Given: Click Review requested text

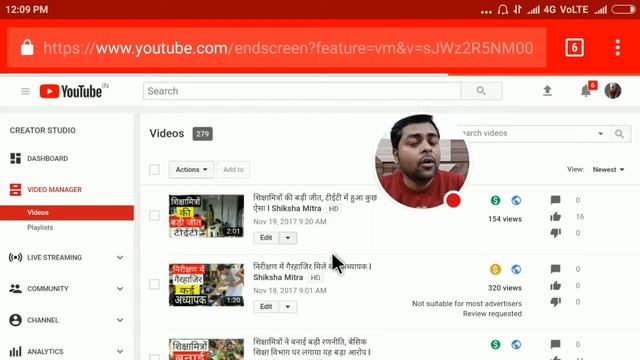Looking at the screenshot, I should (492, 313).
